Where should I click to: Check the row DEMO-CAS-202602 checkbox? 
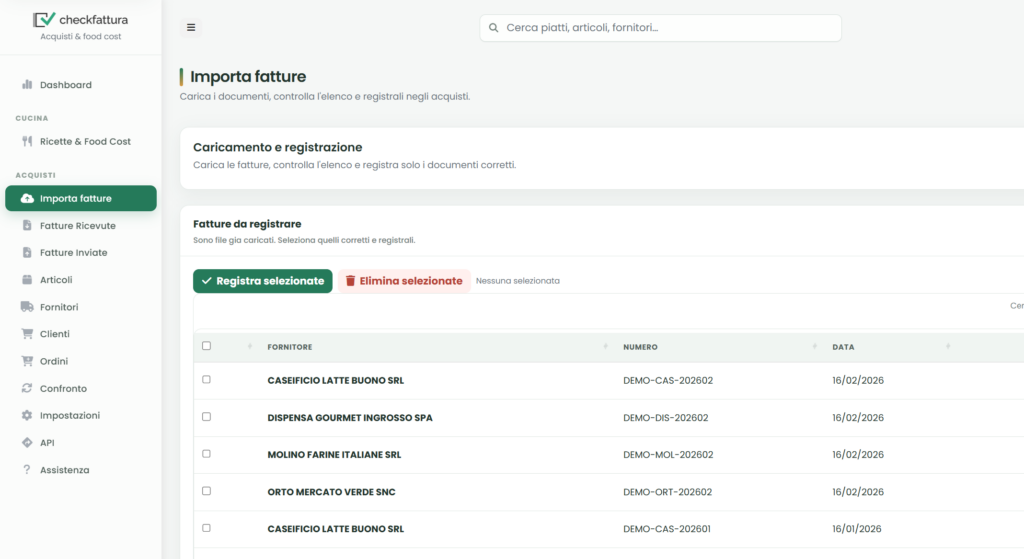(x=206, y=379)
